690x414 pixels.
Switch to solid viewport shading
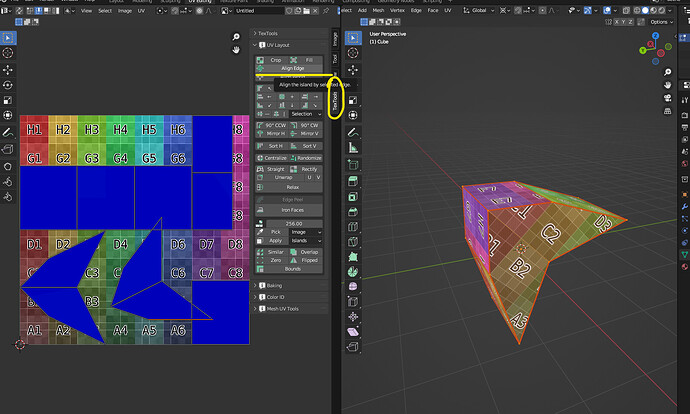645,11
